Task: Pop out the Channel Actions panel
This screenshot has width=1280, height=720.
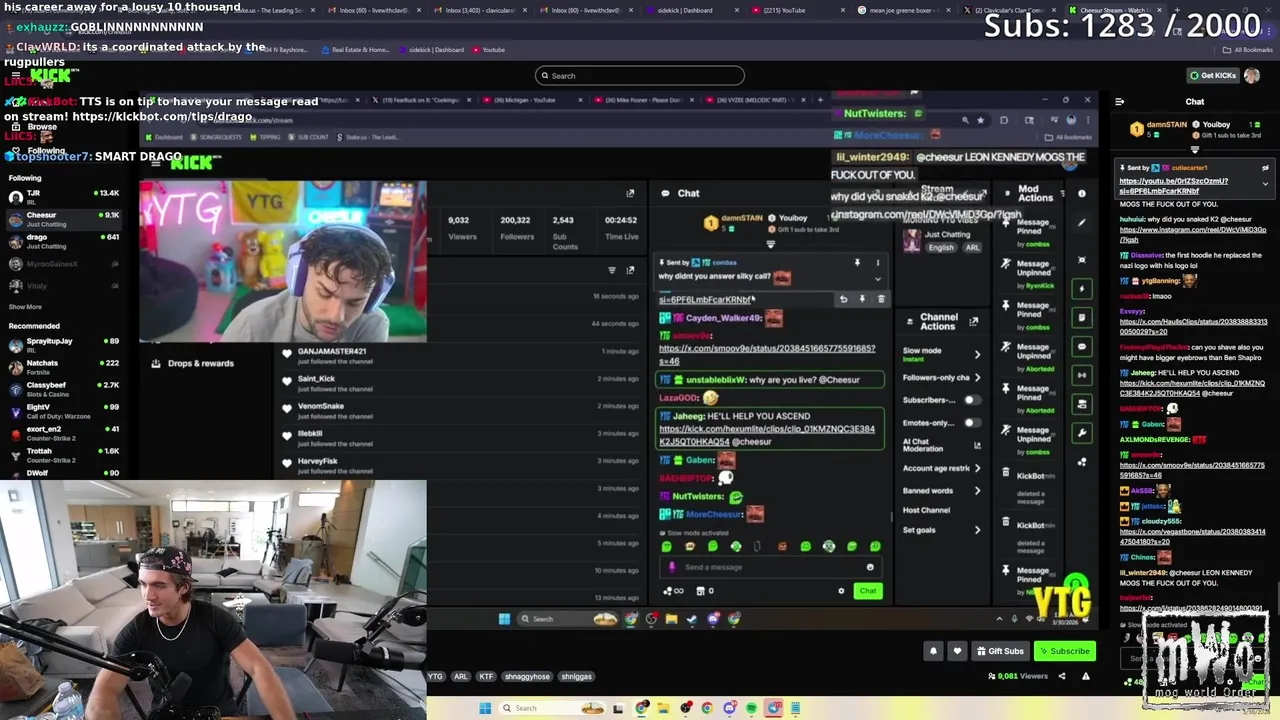Action: 974,321
